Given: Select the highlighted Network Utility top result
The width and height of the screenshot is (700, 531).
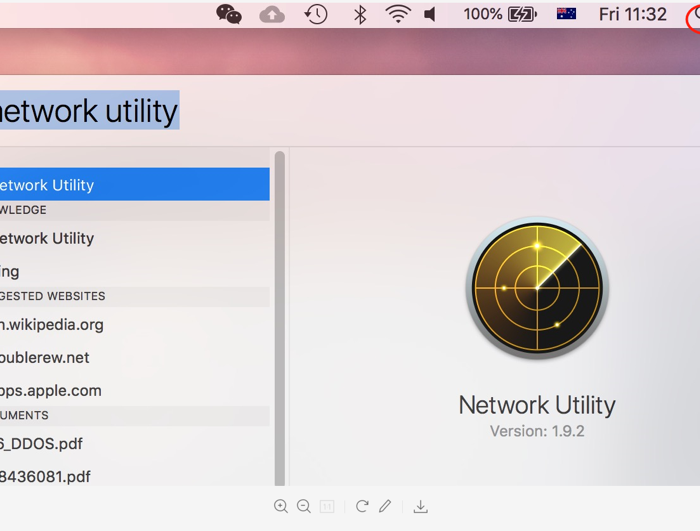Looking at the screenshot, I should point(134,184).
